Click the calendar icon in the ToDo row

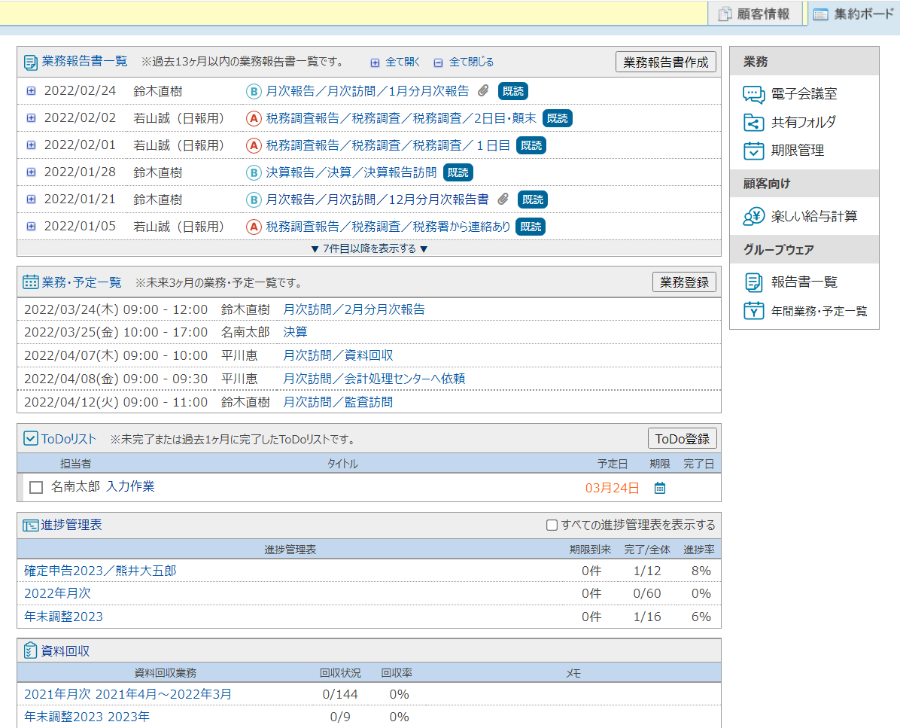tap(659, 488)
